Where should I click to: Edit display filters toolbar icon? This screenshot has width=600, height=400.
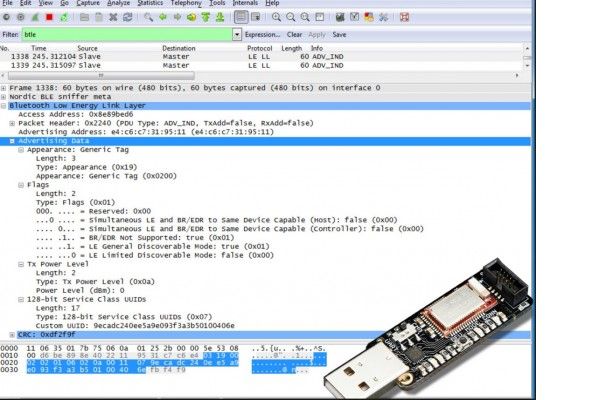(354, 17)
